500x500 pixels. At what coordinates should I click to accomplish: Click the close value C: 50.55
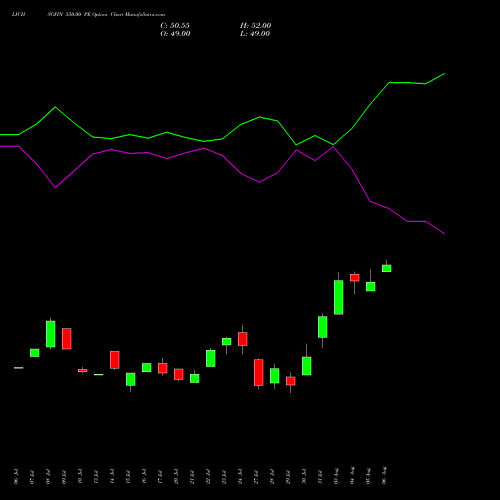click(x=175, y=26)
